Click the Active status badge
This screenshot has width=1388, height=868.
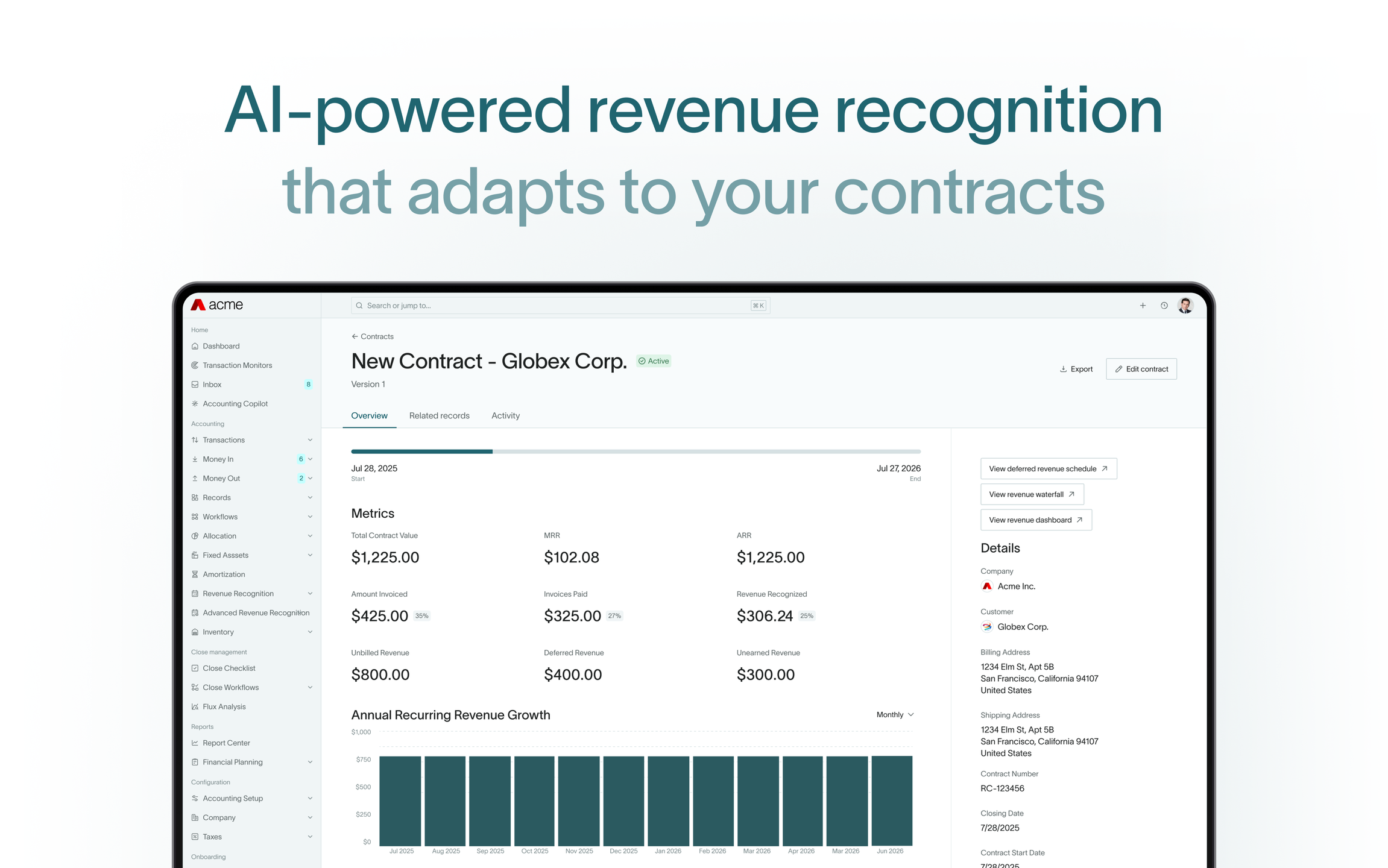[x=654, y=361]
